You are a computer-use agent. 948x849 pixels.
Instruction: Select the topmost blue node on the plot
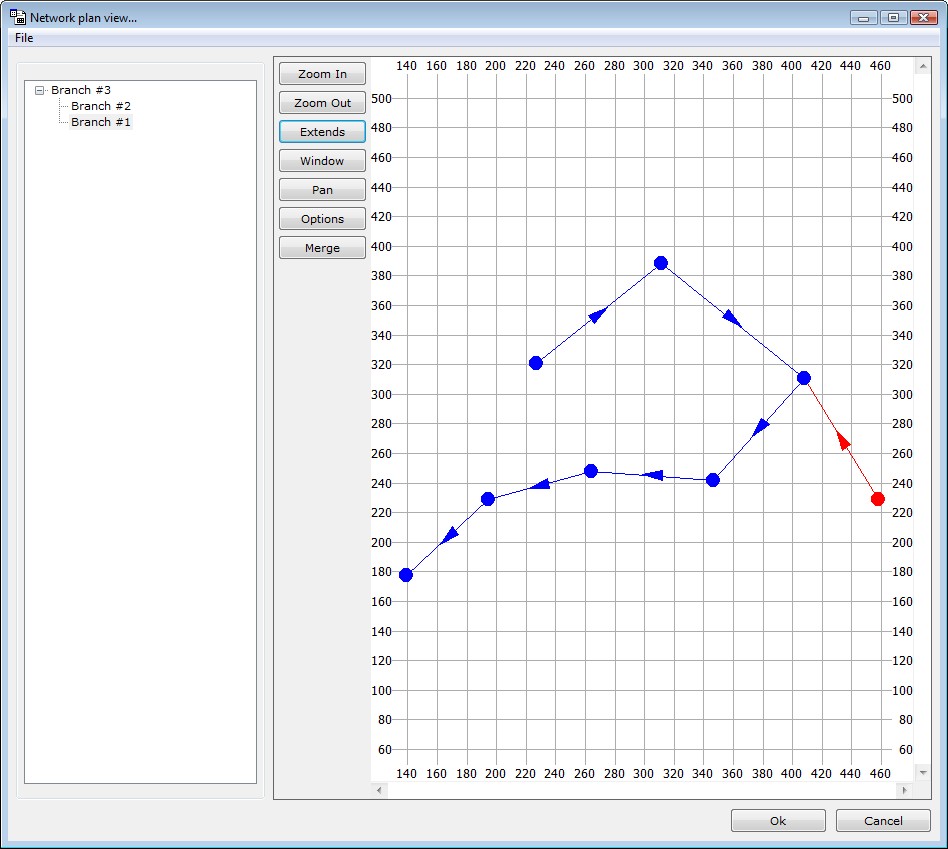pyautogui.click(x=660, y=263)
